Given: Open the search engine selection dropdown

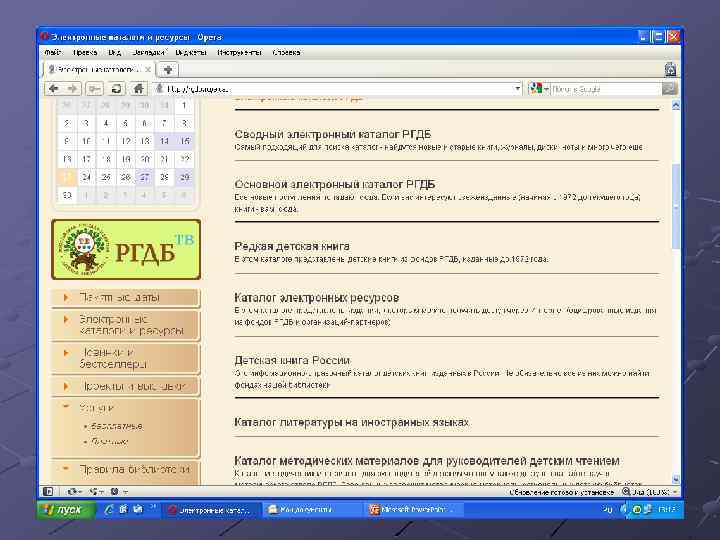Looking at the screenshot, I should 546,89.
